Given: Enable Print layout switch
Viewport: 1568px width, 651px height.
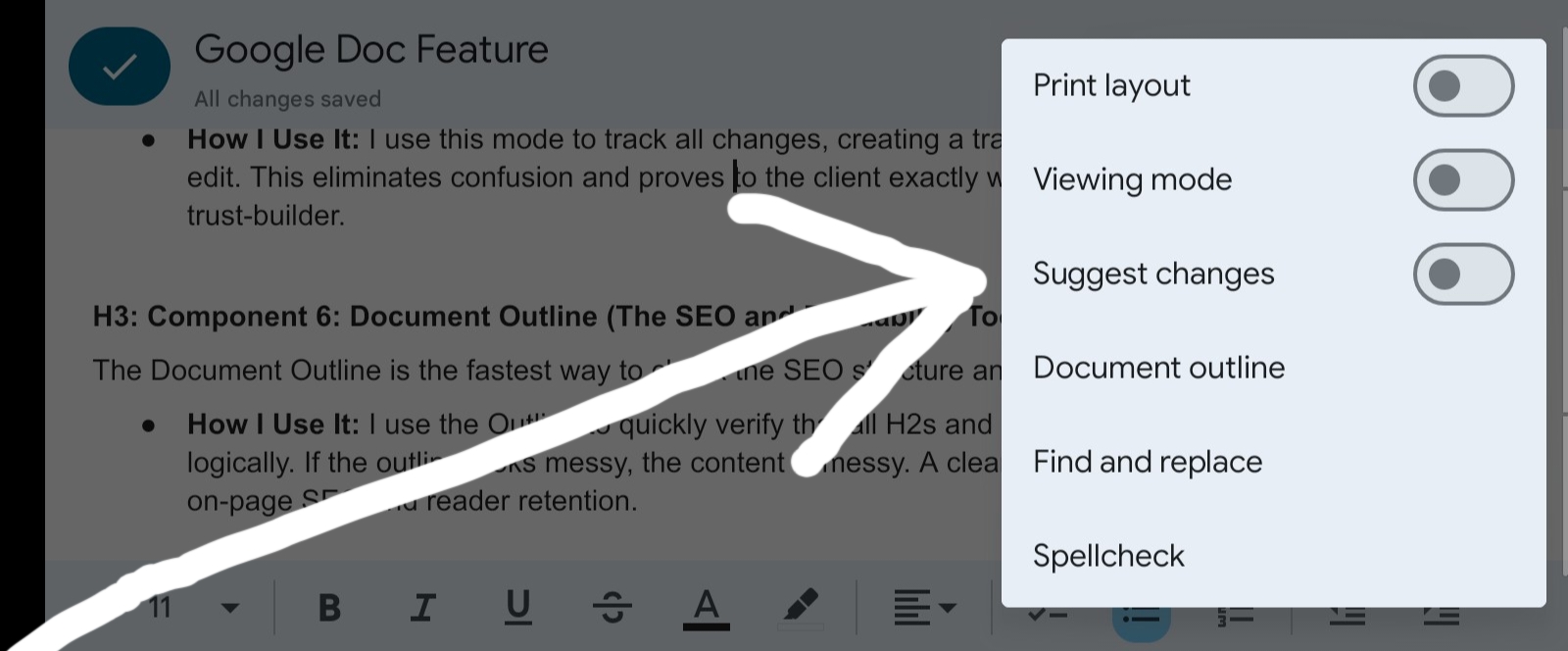Looking at the screenshot, I should tap(1463, 85).
